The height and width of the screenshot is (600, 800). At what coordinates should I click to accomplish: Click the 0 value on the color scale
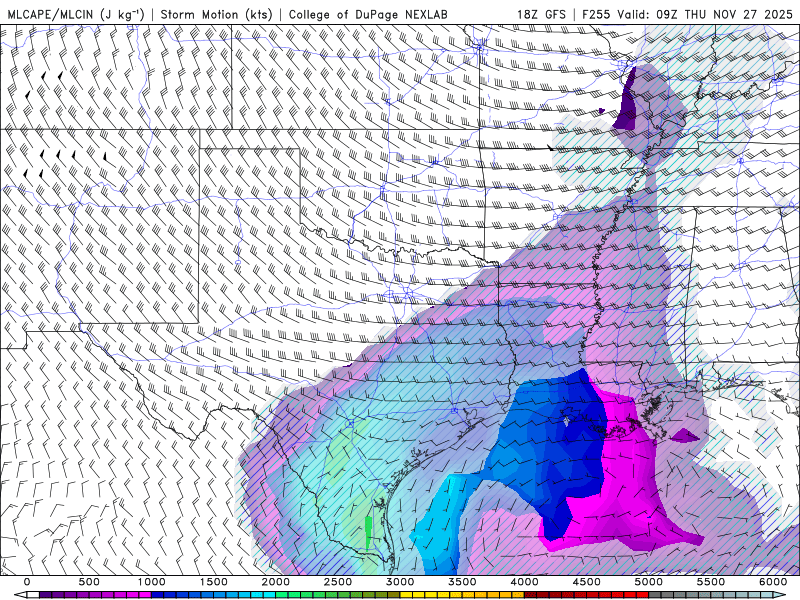27,582
